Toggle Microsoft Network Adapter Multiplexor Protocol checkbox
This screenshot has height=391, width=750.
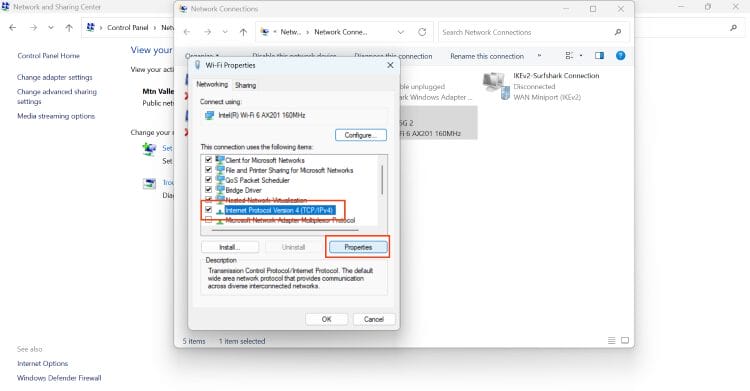209,220
